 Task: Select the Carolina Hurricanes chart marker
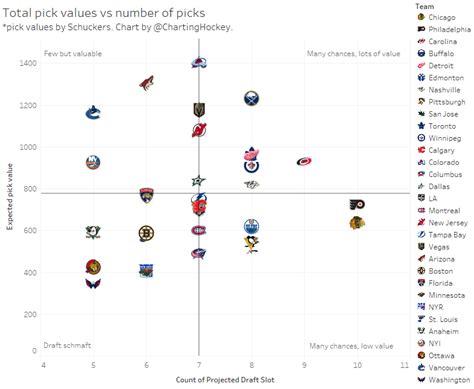[x=304, y=162]
